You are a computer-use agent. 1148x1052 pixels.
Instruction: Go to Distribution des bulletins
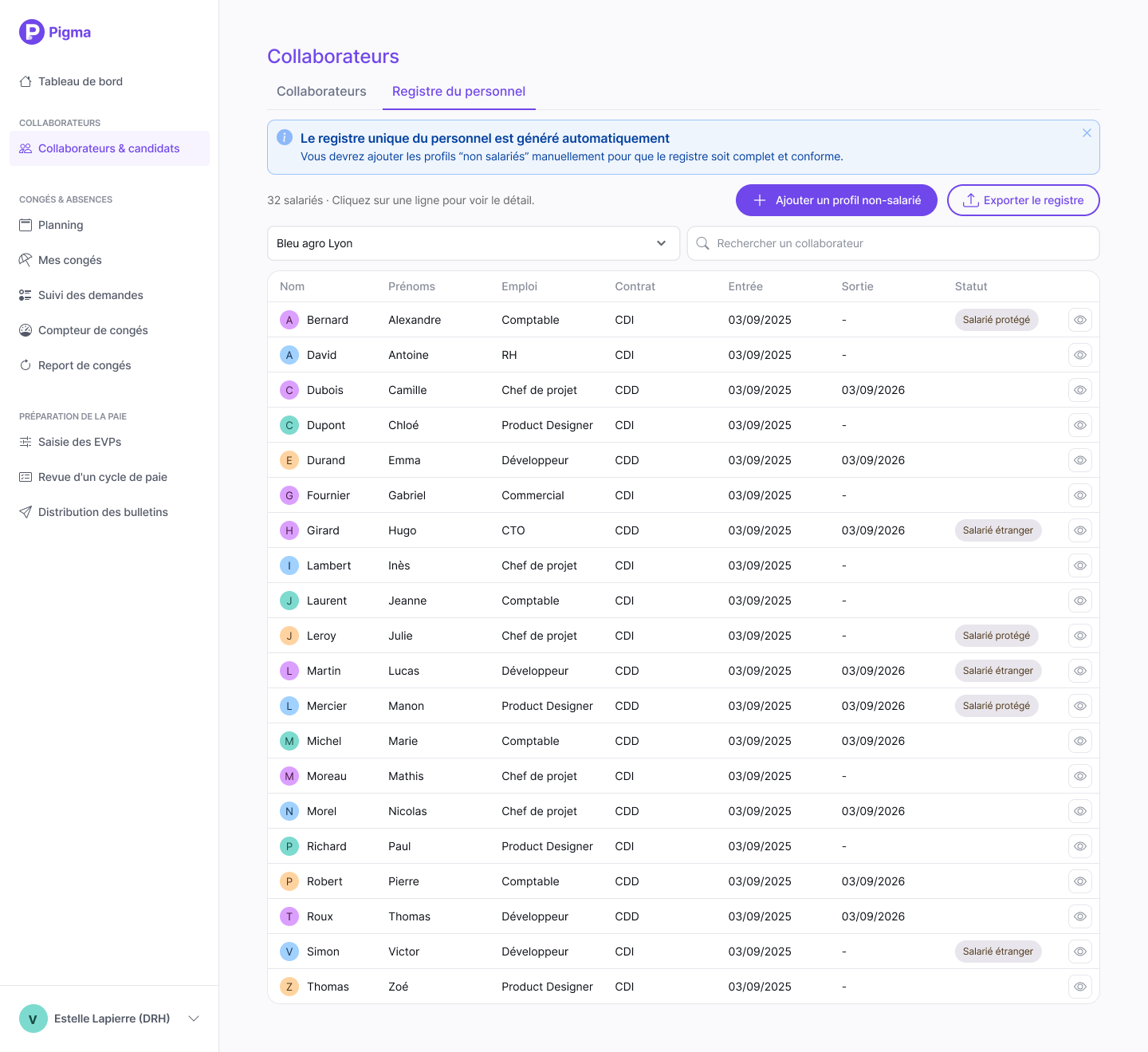pyautogui.click(x=109, y=512)
